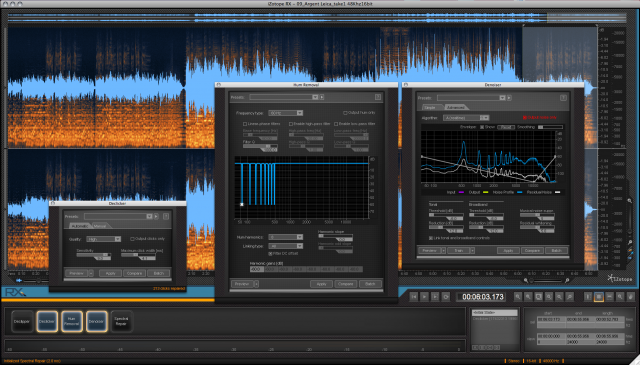Check Enable high-pass filter
This screenshot has width=640, height=365.
[291, 124]
